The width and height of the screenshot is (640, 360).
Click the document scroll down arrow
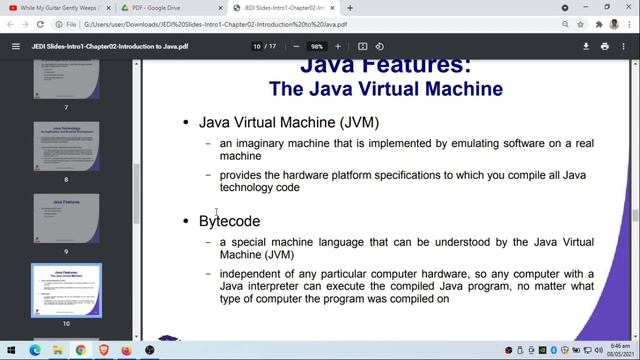635,336
